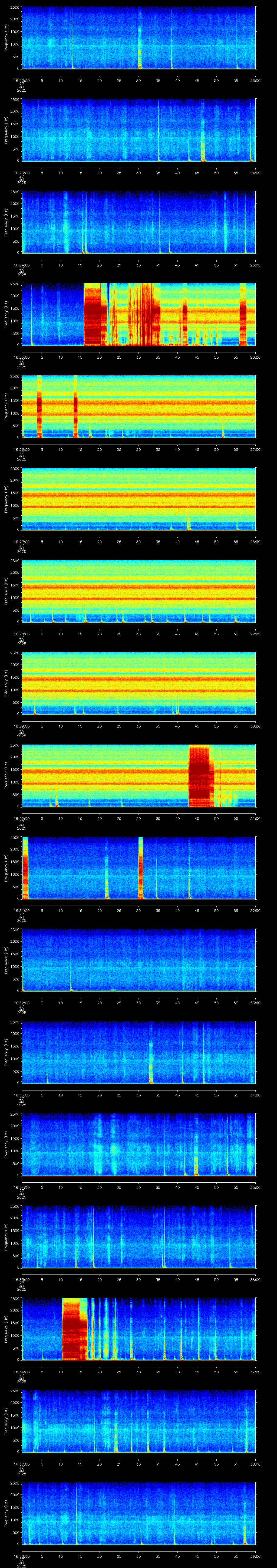277x1568 pixels.
Task: Click the '35:00' end time label
Action: (255, 1187)
